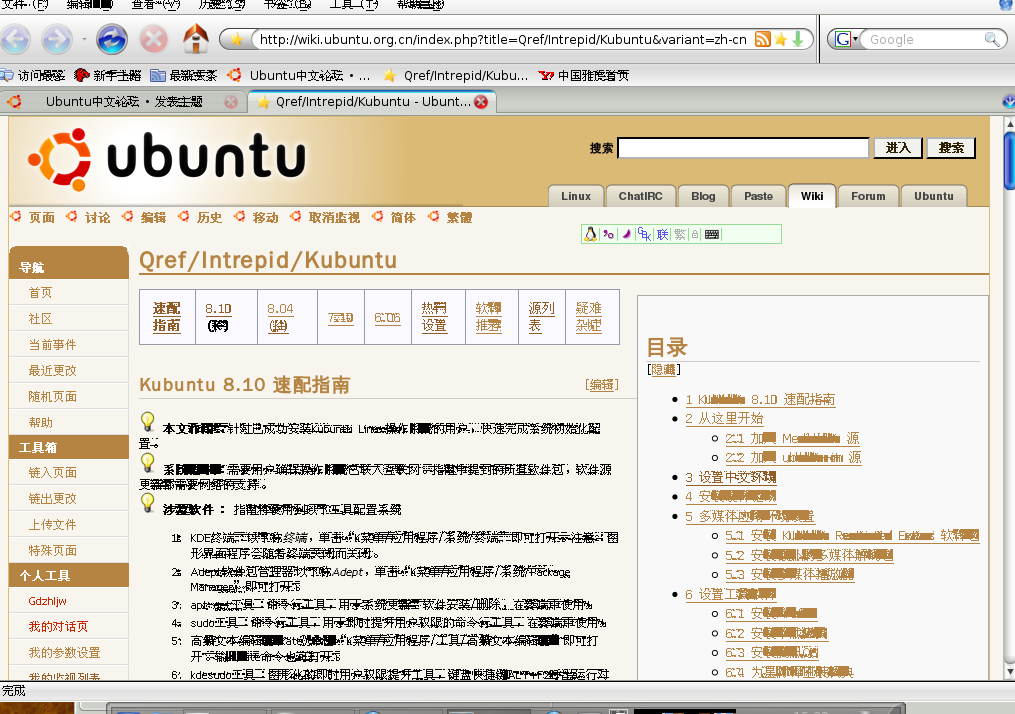The height and width of the screenshot is (714, 1015).
Task: Click the keyboard icon in the green toolbar
Action: 712,234
